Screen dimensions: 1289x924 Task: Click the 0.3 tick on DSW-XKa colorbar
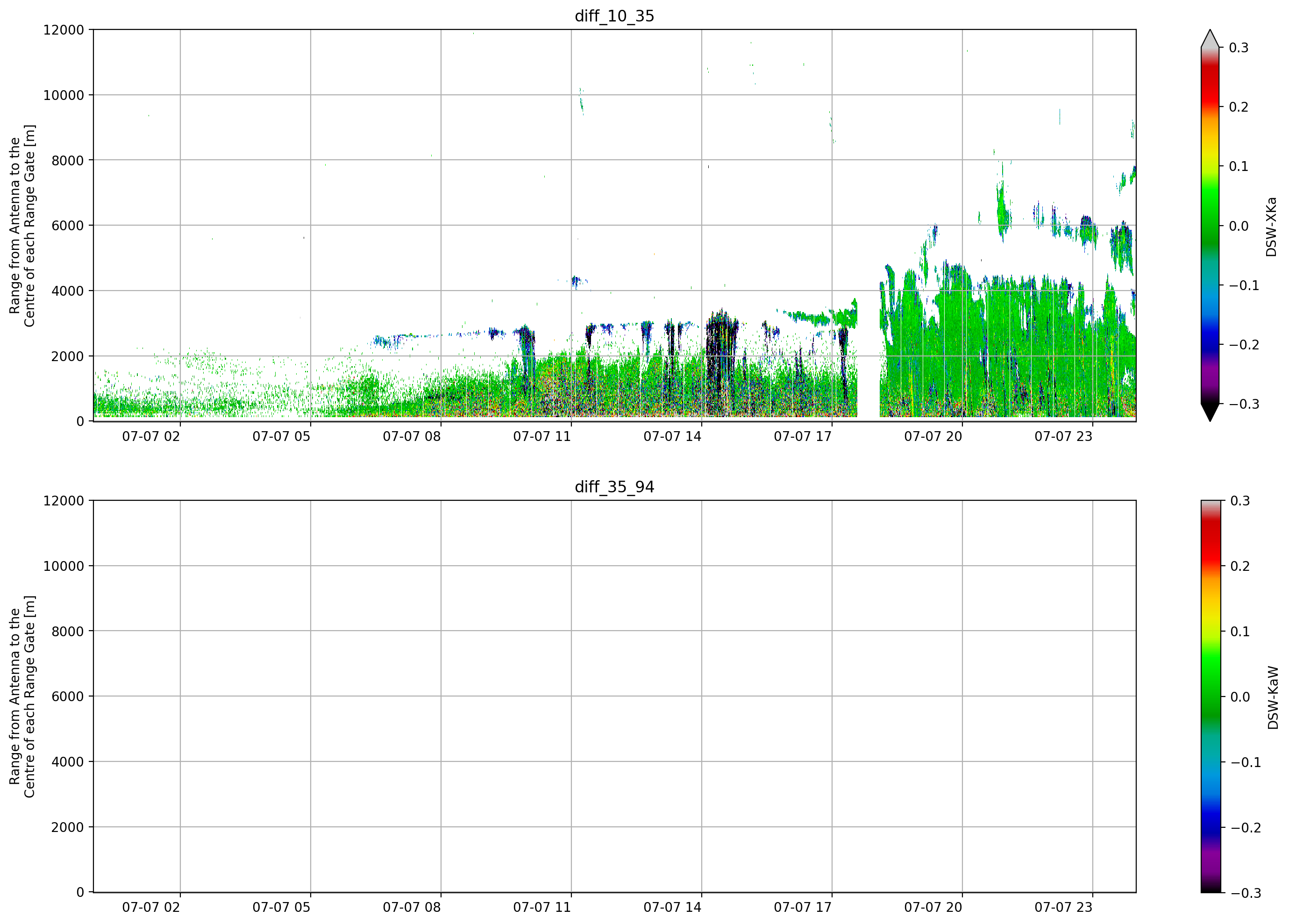(1239, 48)
